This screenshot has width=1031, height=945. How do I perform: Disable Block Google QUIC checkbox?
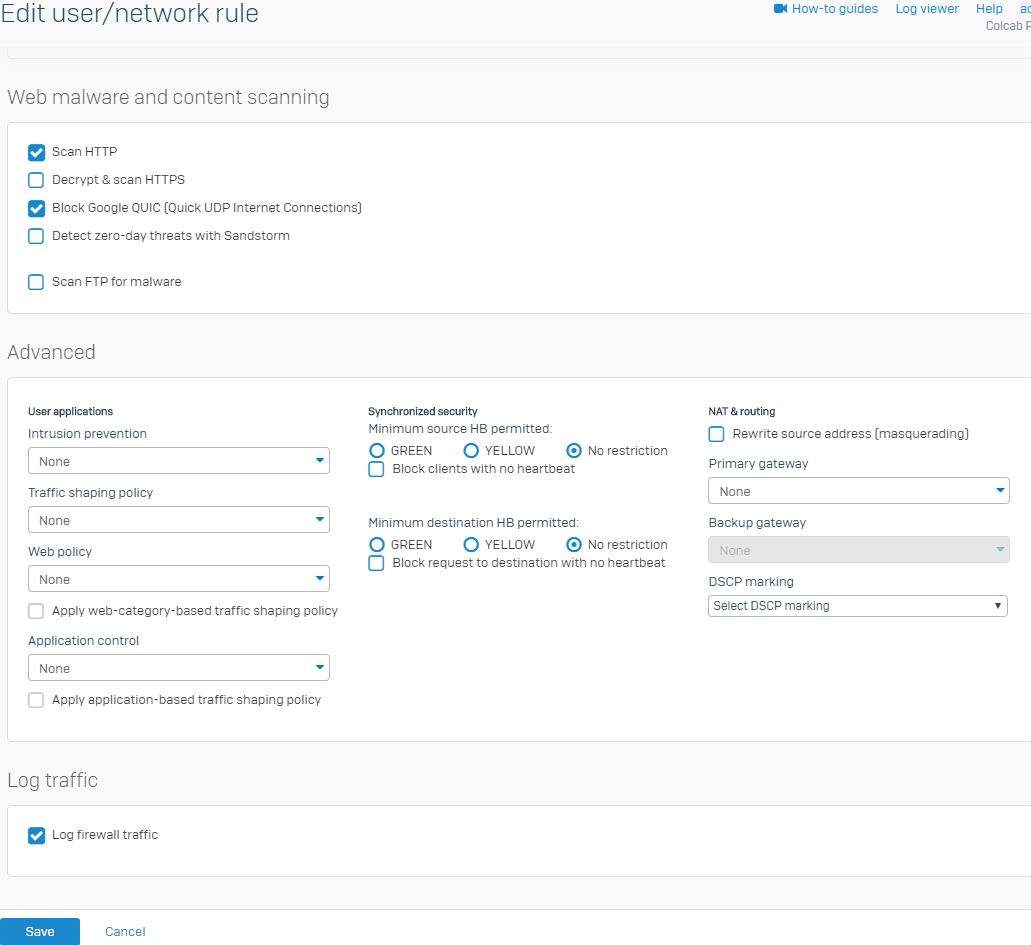pos(36,208)
